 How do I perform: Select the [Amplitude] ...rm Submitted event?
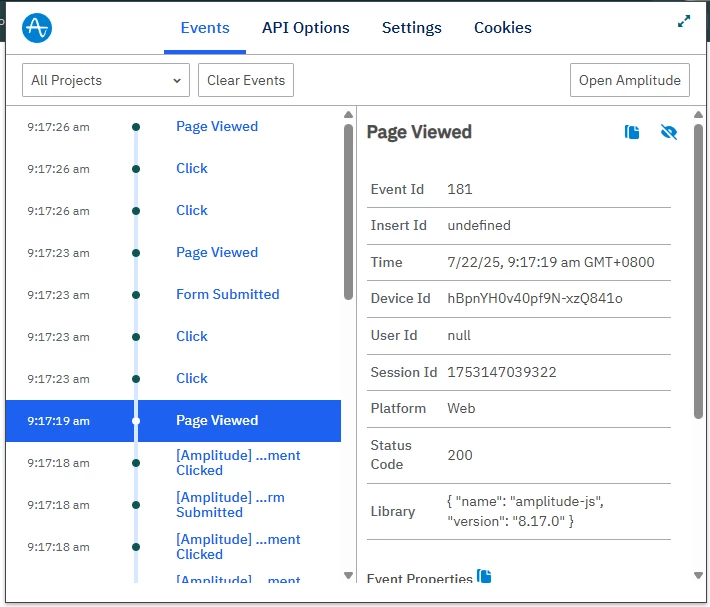tap(173, 505)
